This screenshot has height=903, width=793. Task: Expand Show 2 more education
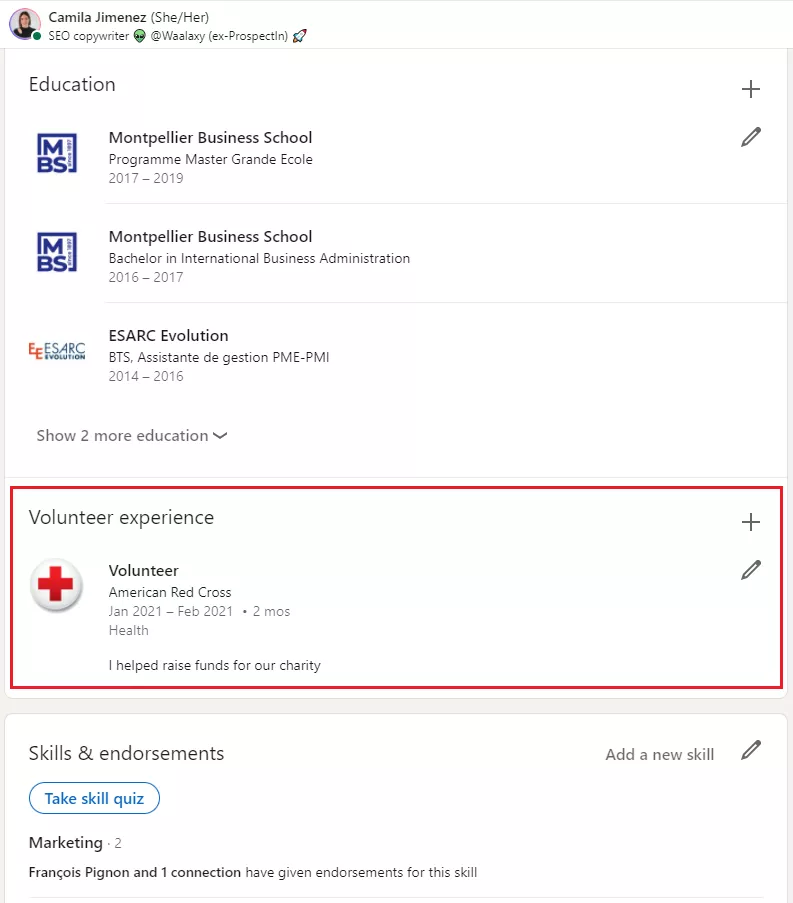[x=131, y=436]
